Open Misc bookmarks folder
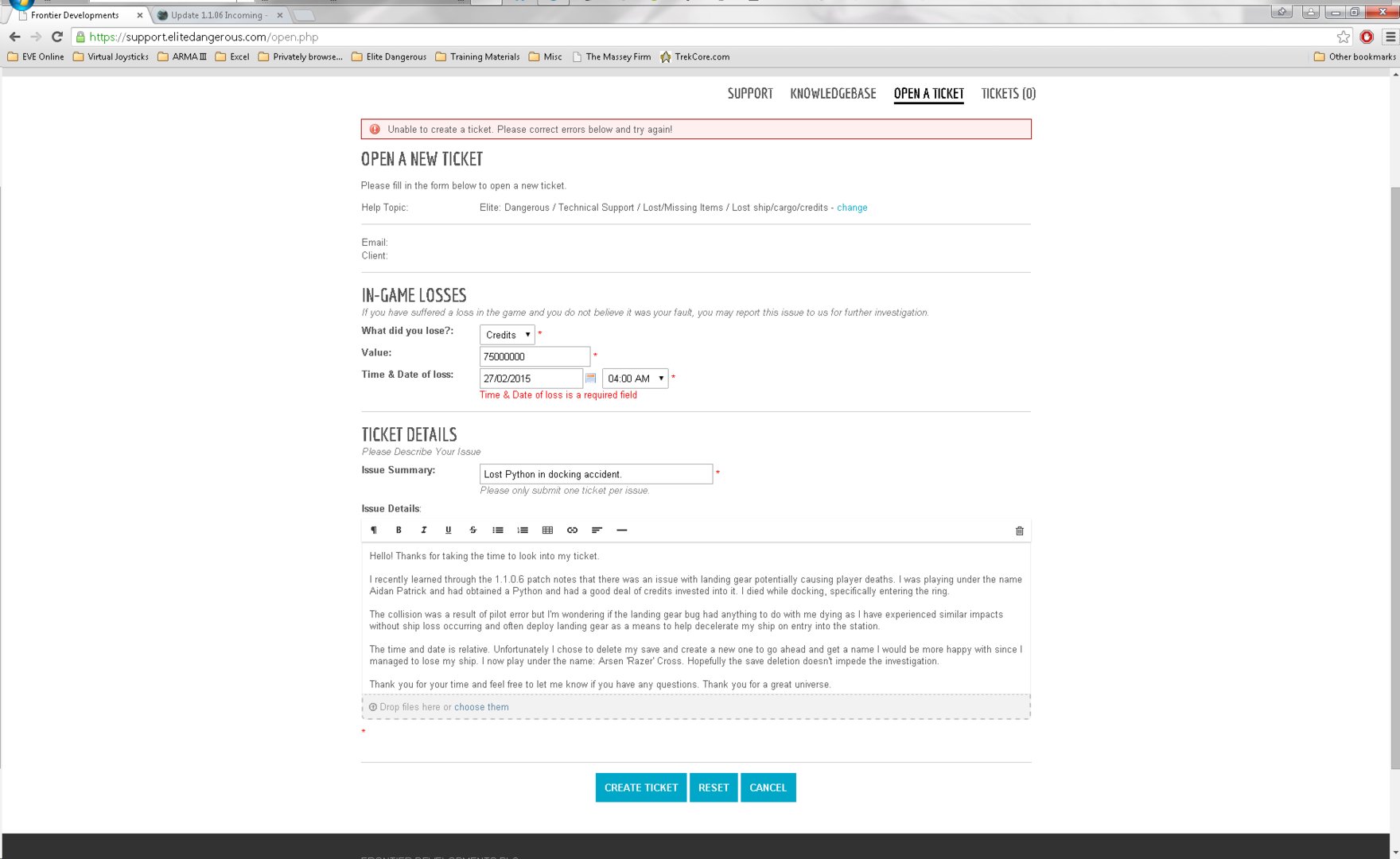Image resolution: width=1400 pixels, height=859 pixels. point(546,57)
